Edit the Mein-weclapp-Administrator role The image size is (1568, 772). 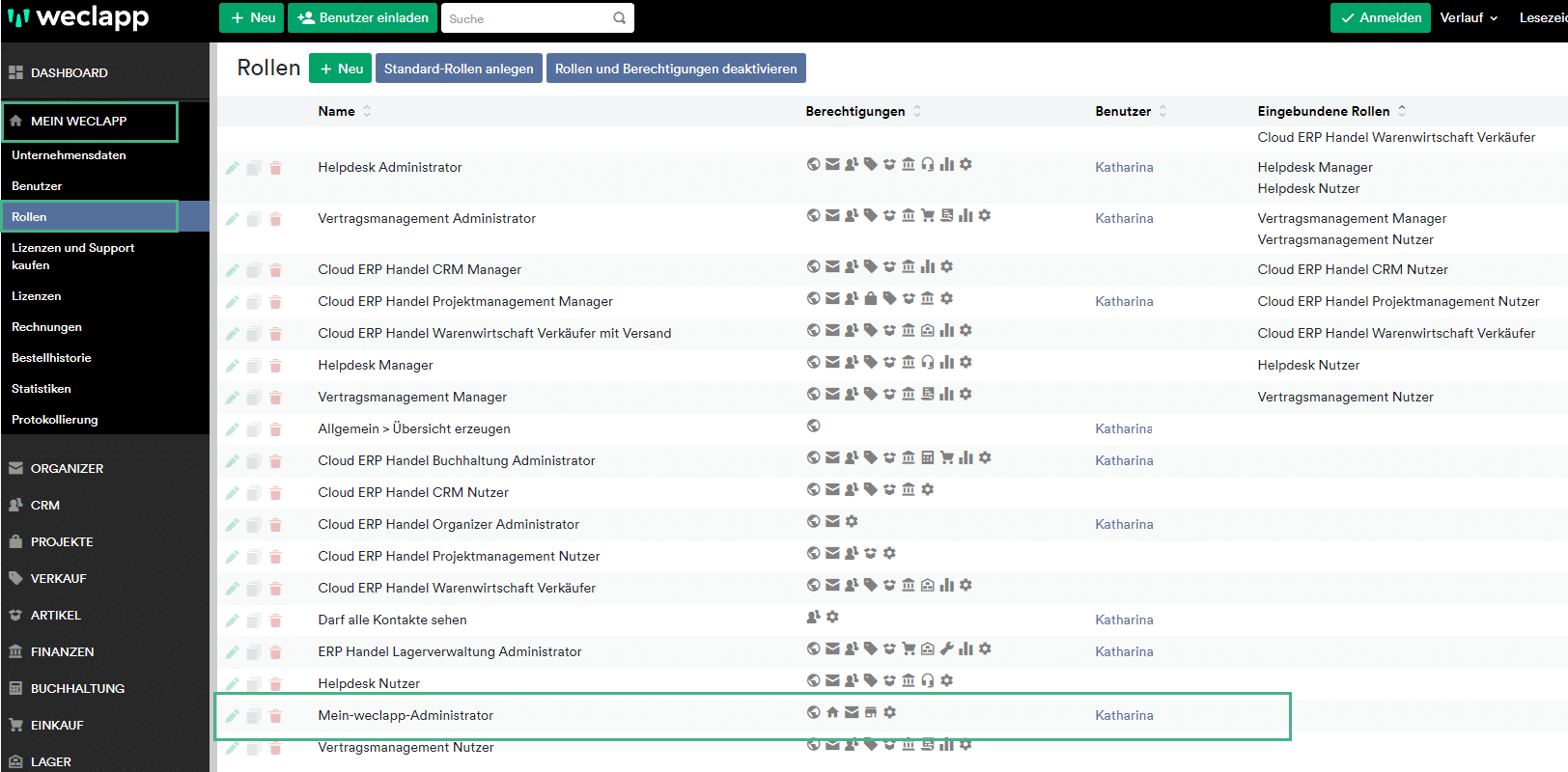[232, 716]
